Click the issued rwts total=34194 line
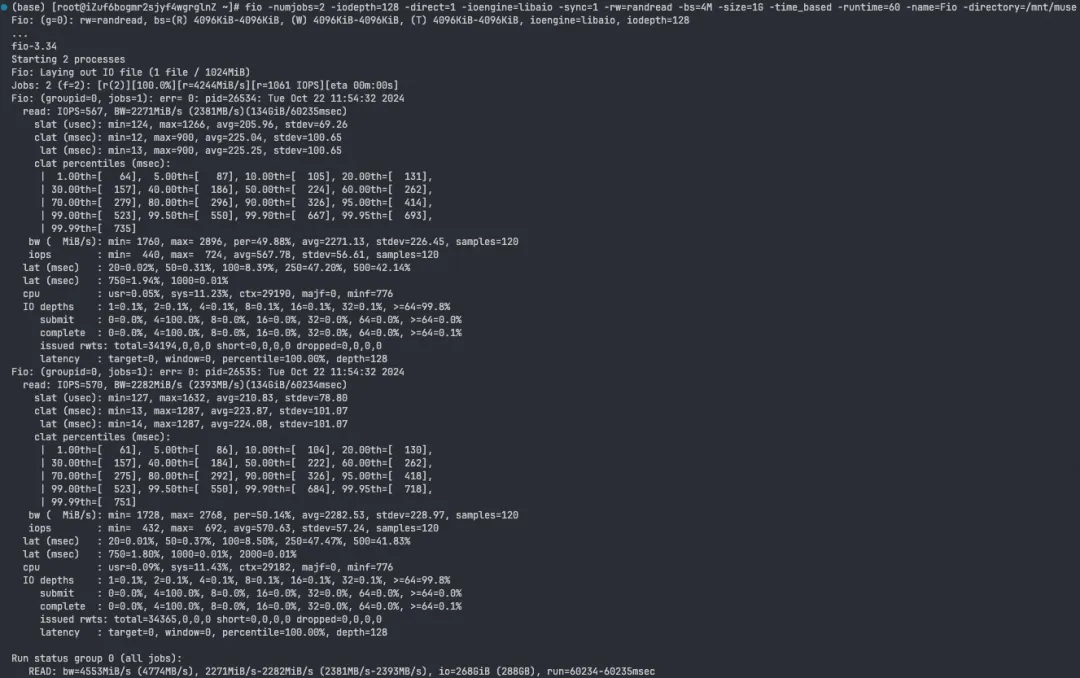The width and height of the screenshot is (1080, 678). (x=210, y=347)
